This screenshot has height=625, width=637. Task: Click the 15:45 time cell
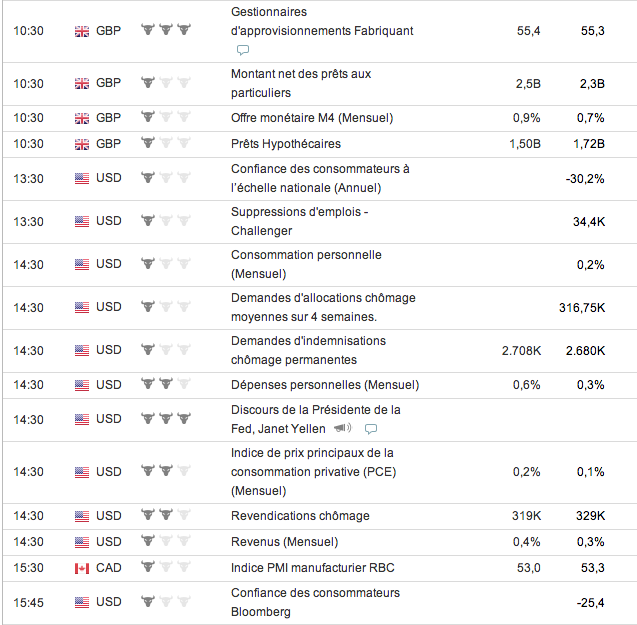pos(28,602)
